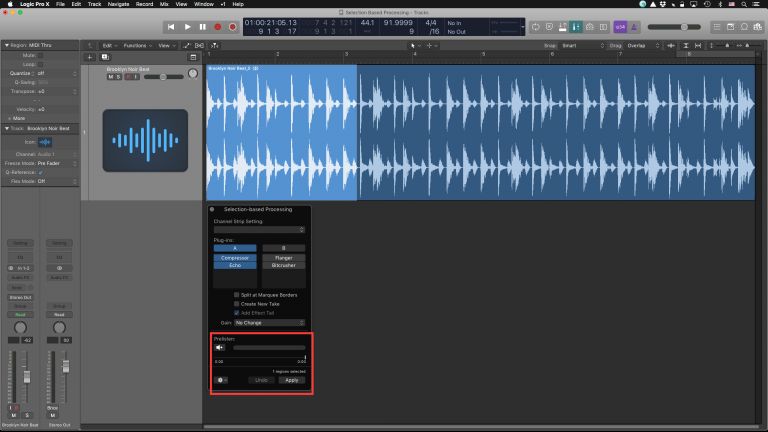
Task: Select plug-in set A
Action: (x=235, y=248)
